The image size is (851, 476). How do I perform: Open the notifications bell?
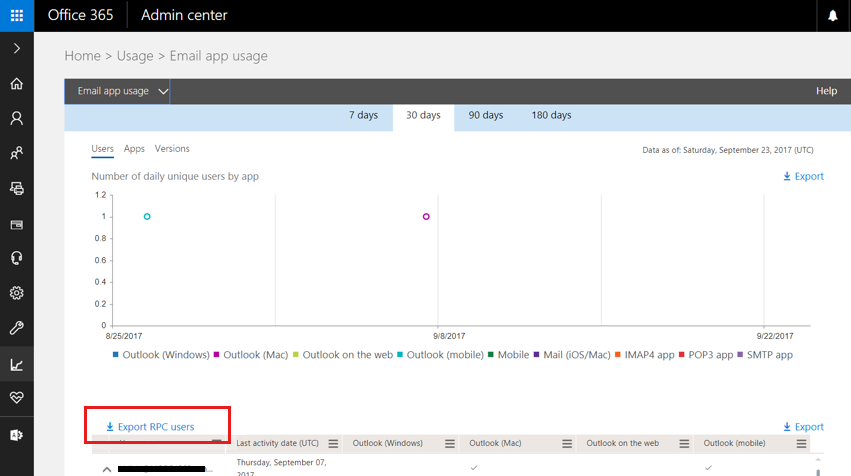pyautogui.click(x=833, y=15)
